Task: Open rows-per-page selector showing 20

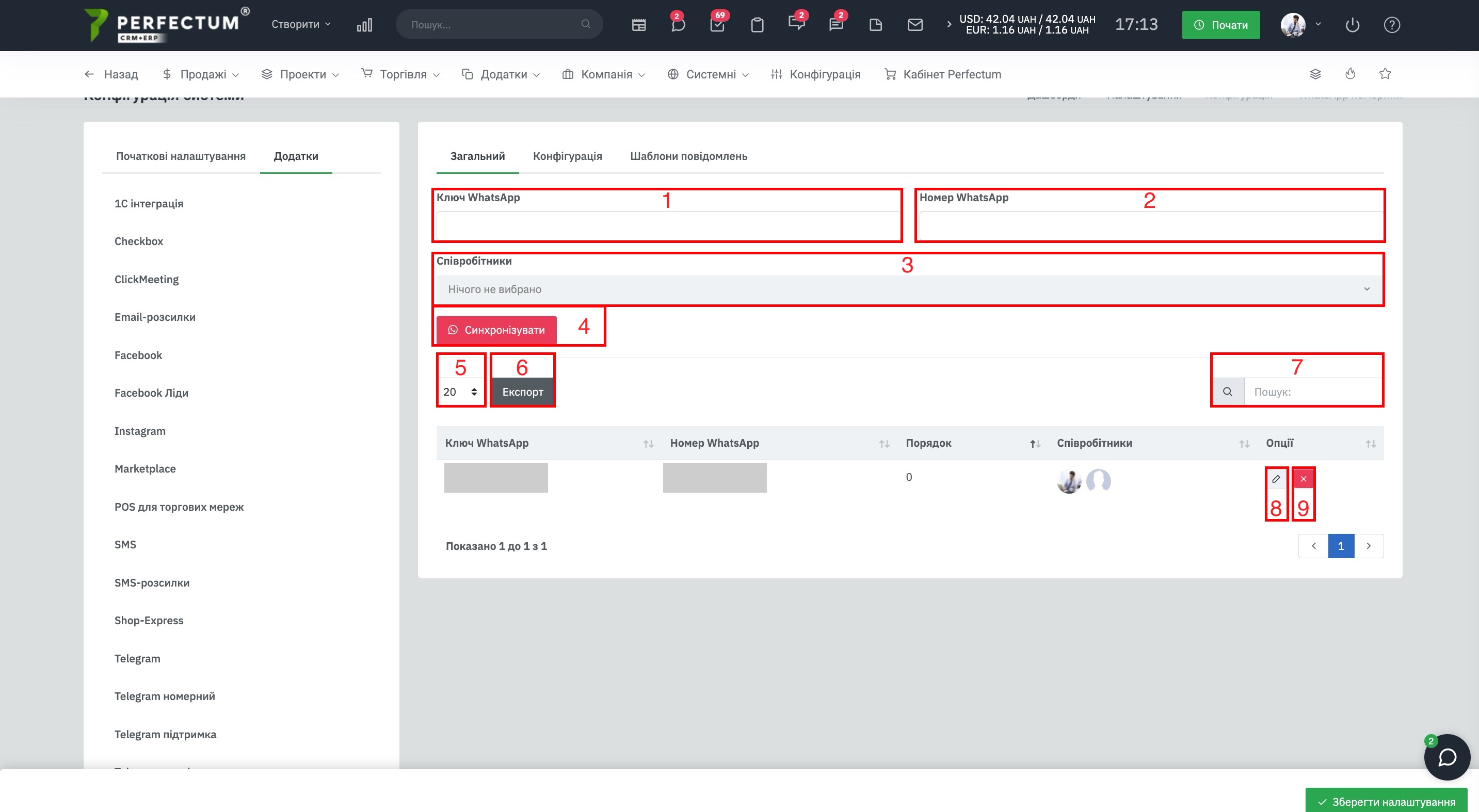Action: point(460,392)
